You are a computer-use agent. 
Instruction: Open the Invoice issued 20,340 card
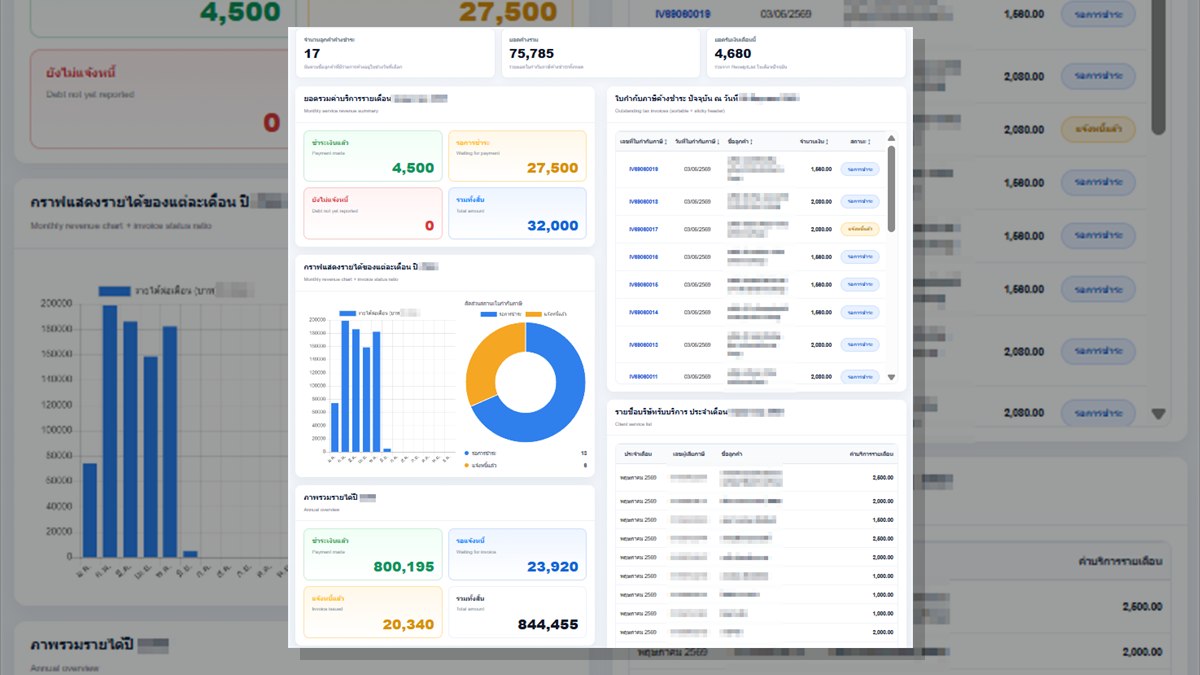click(x=373, y=612)
